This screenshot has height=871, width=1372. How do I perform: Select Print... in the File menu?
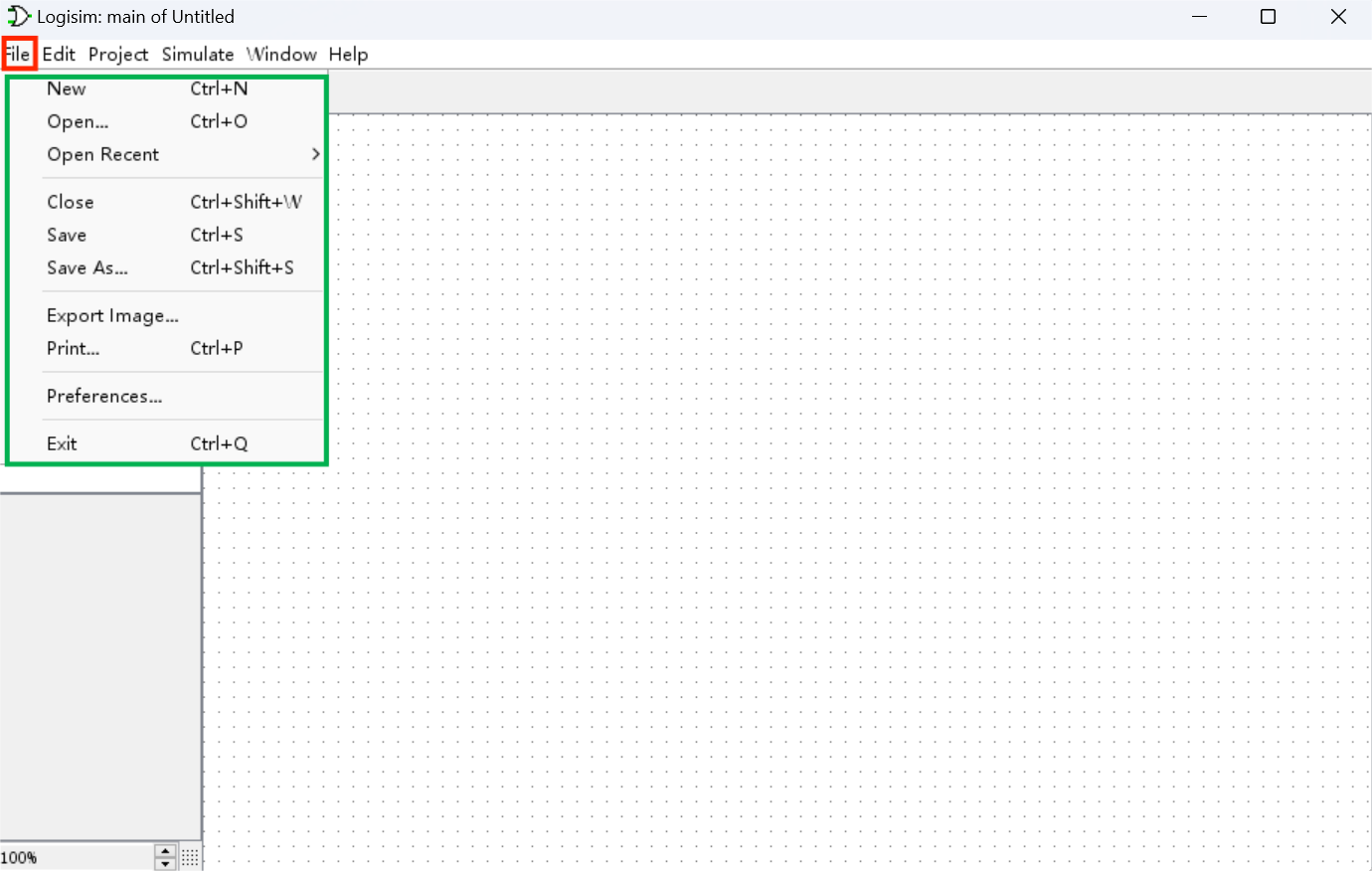(73, 348)
